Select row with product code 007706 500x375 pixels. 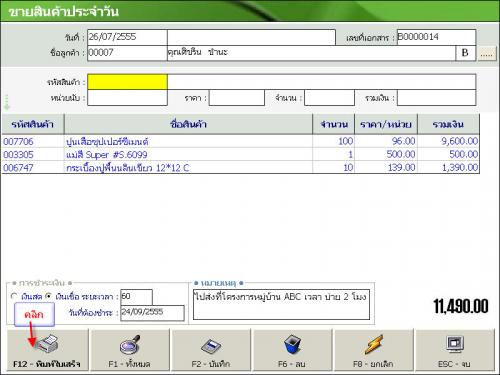pyautogui.click(x=241, y=141)
